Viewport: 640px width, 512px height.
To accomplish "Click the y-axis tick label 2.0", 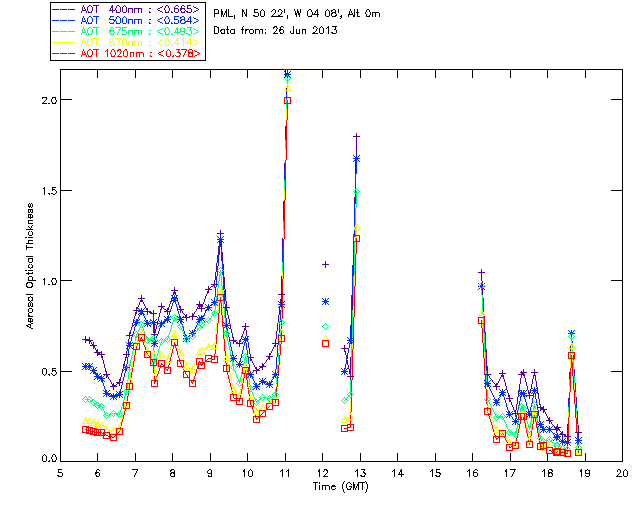I will (49, 100).
